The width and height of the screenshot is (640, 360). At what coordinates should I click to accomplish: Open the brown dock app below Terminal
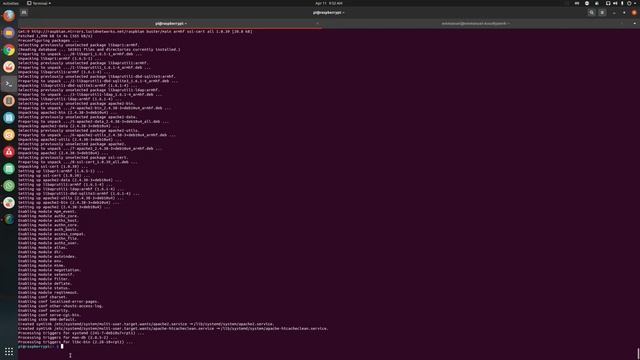tap(9, 101)
